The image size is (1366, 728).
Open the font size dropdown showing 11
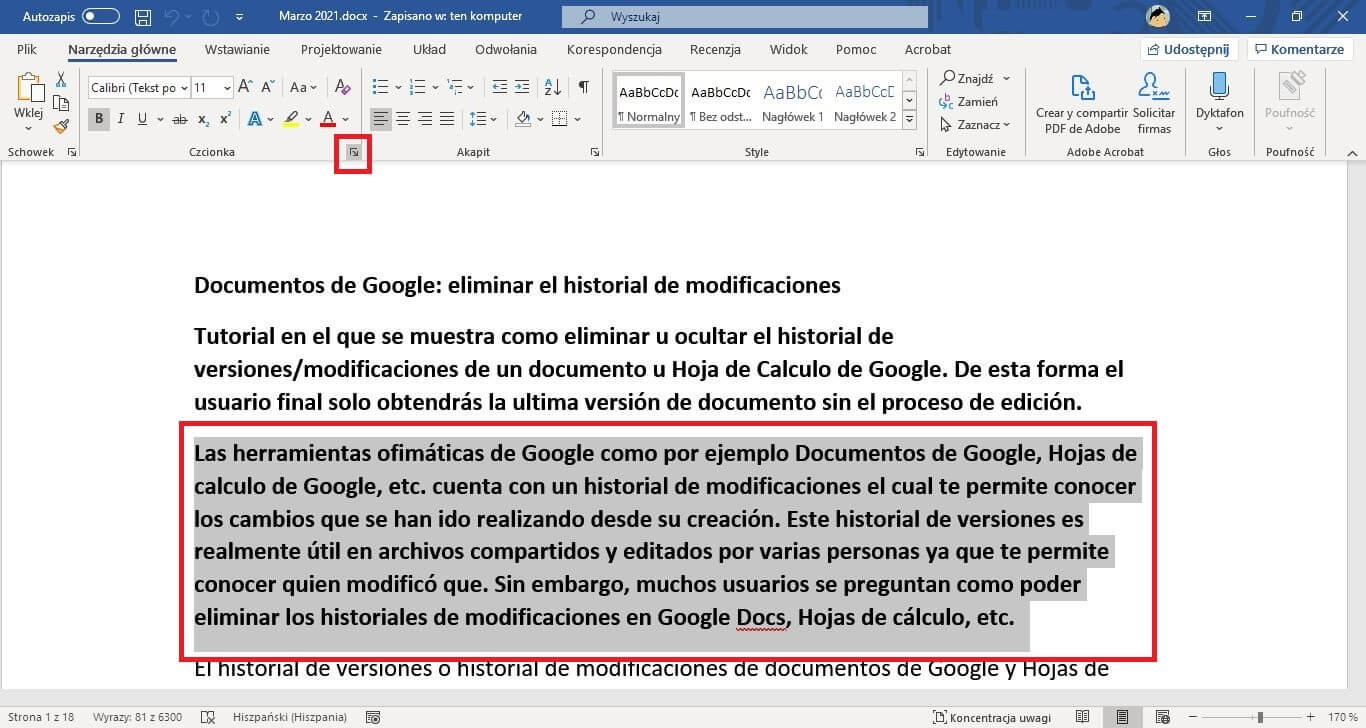[x=227, y=88]
